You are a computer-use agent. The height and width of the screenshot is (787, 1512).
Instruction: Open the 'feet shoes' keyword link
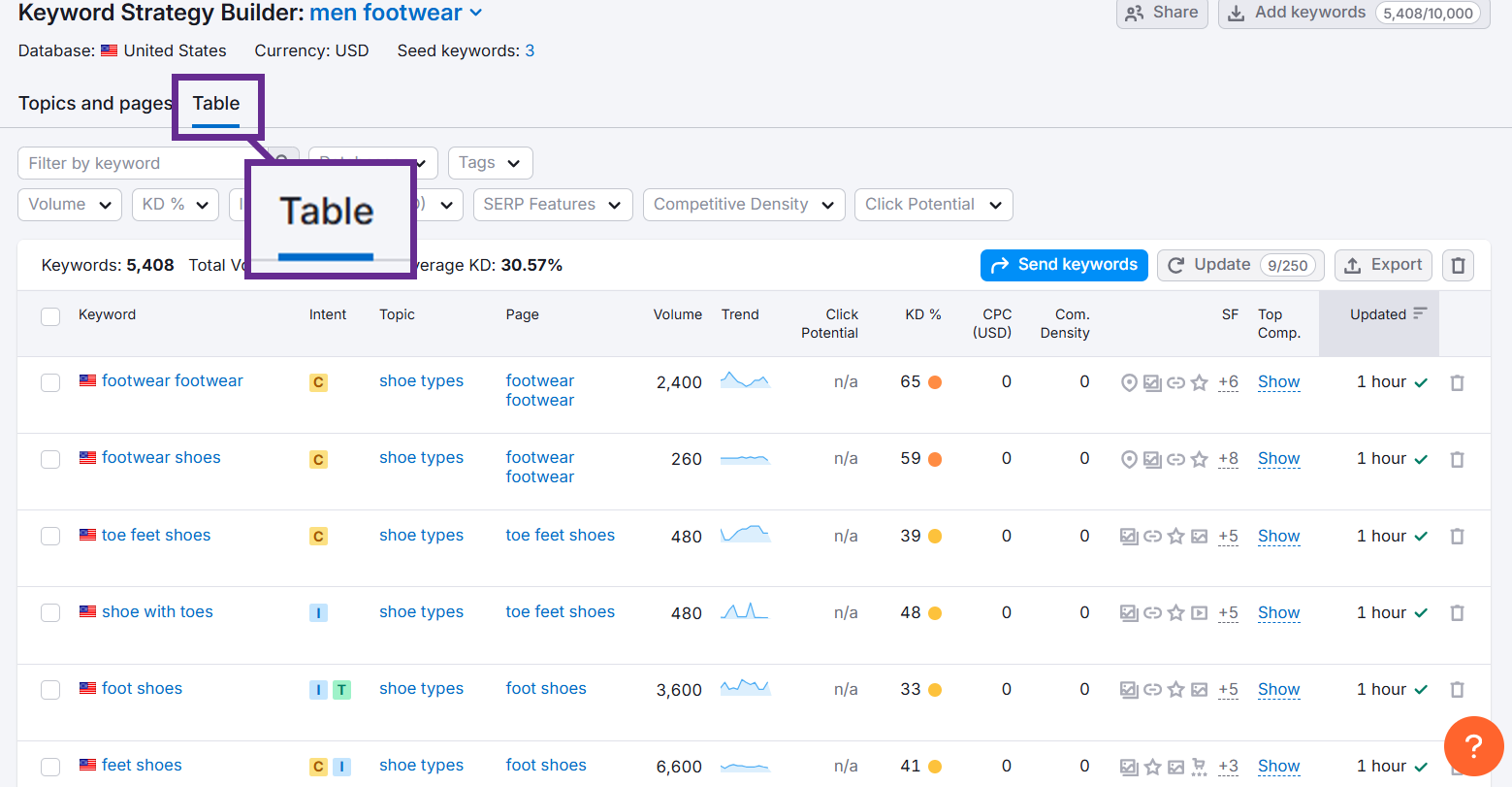coord(142,765)
